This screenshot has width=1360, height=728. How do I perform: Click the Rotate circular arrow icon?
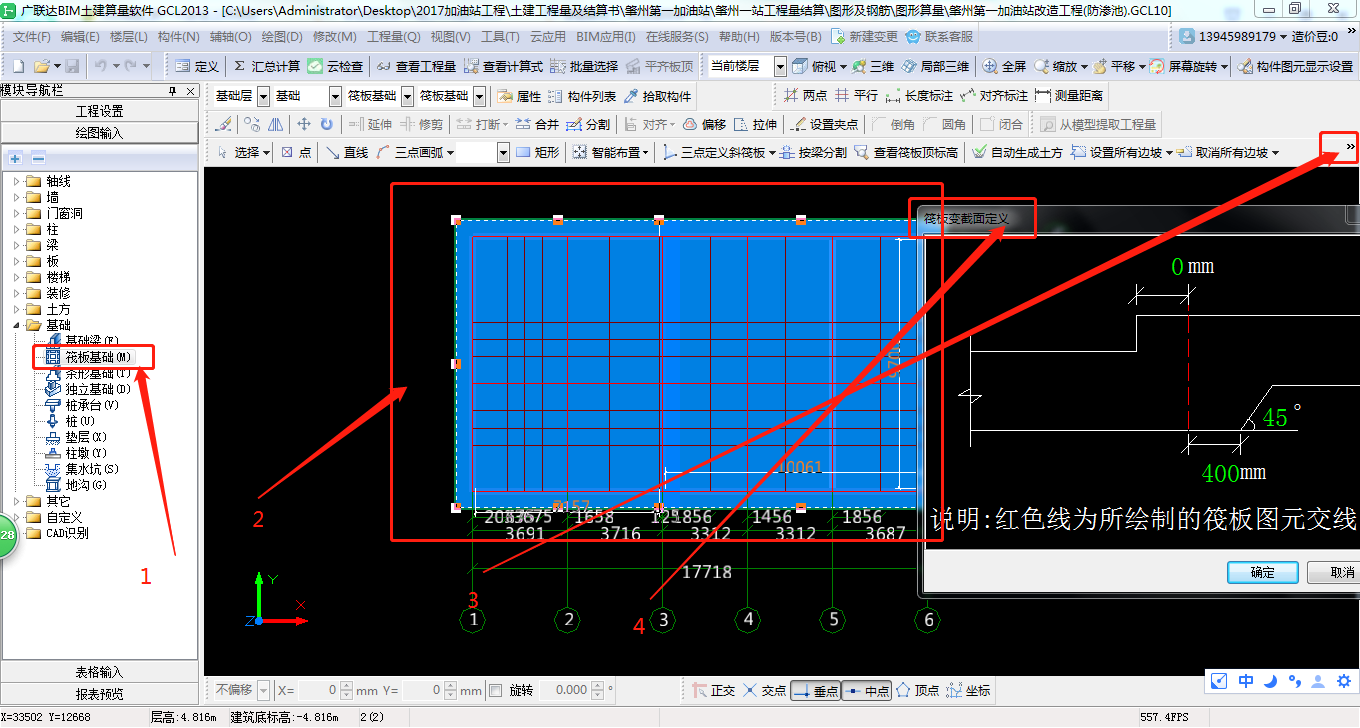tap(326, 124)
